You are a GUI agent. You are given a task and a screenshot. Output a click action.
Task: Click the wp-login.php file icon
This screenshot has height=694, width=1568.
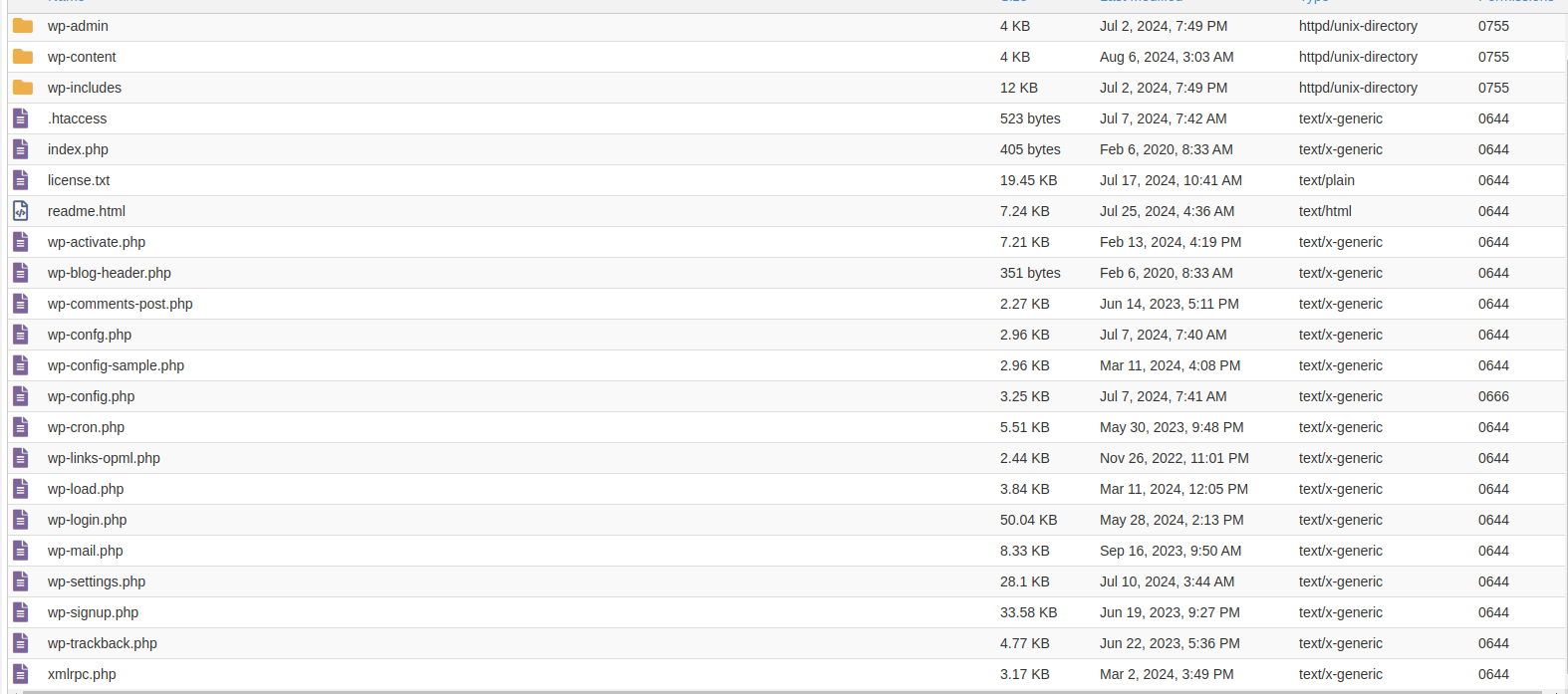[21, 520]
